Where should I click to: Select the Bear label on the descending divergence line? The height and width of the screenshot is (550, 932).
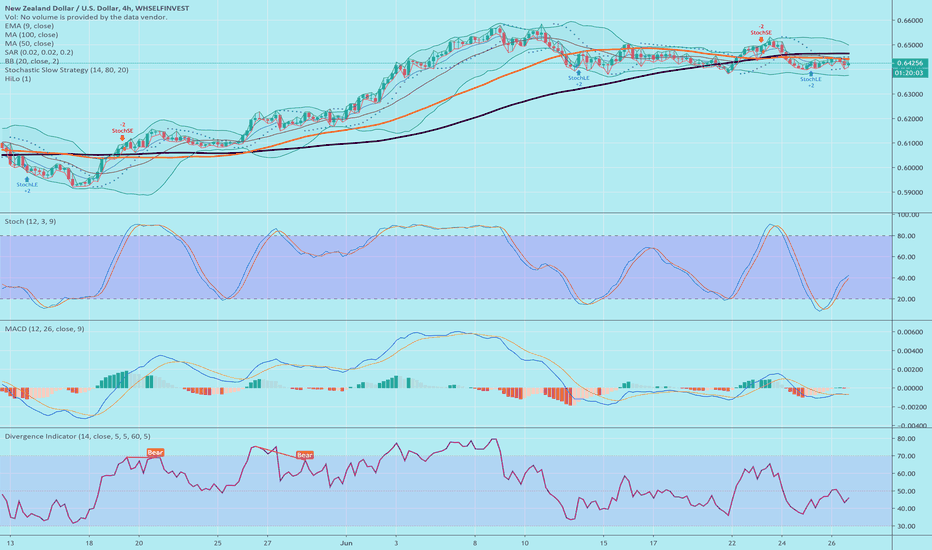click(305, 455)
